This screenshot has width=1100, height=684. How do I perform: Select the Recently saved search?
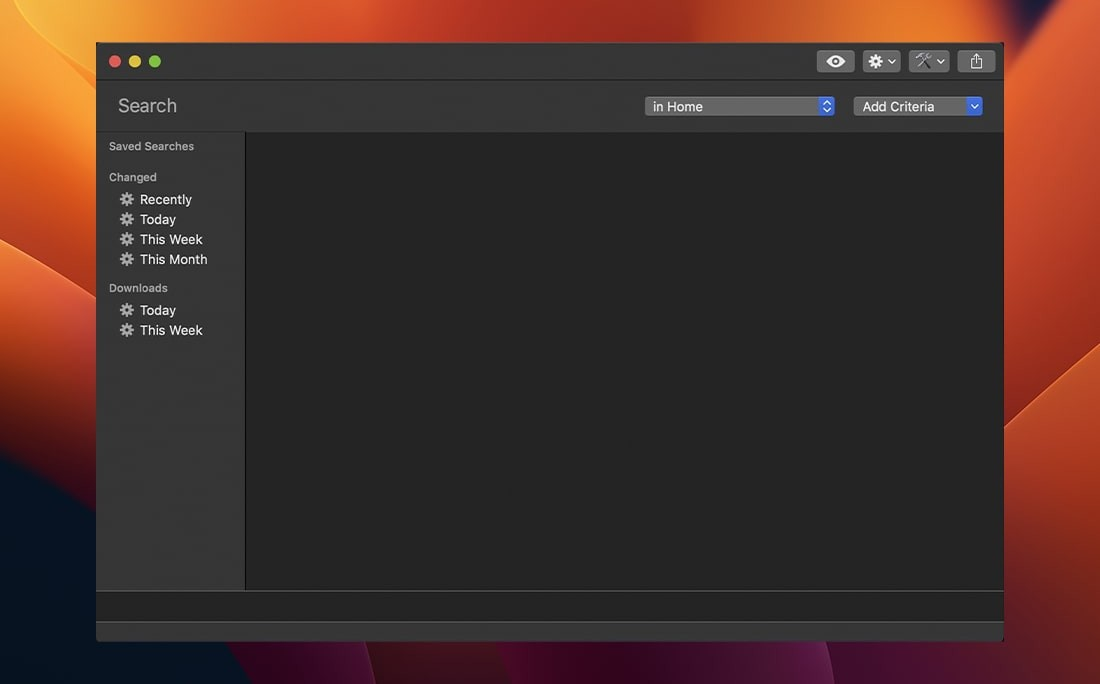166,199
